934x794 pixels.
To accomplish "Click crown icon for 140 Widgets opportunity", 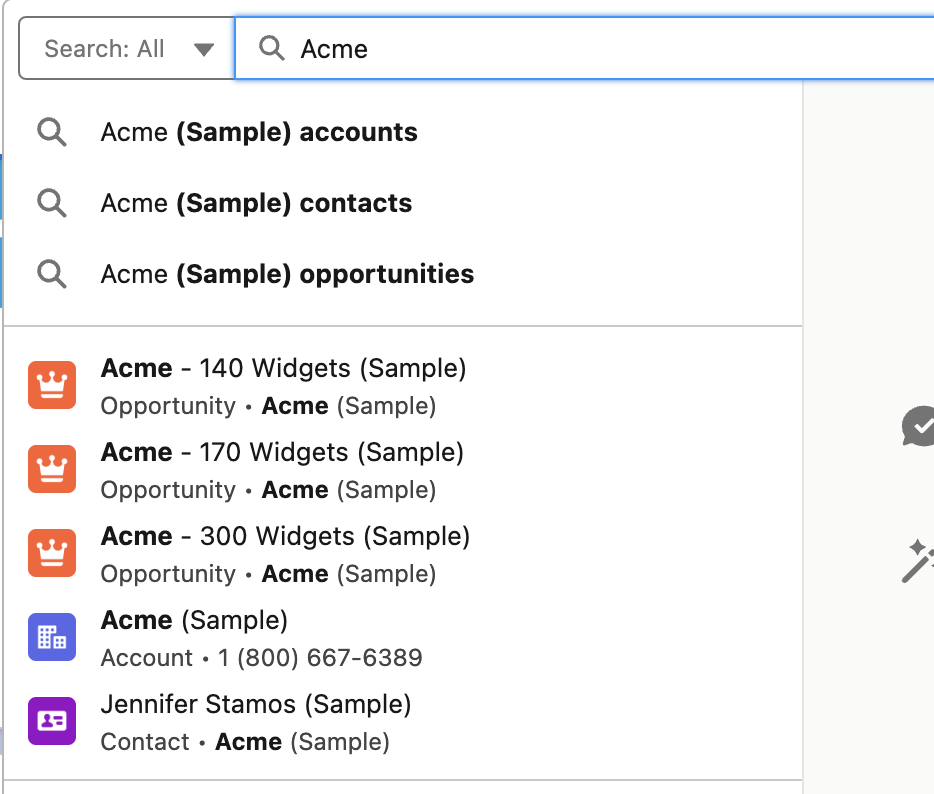I will tap(52, 385).
